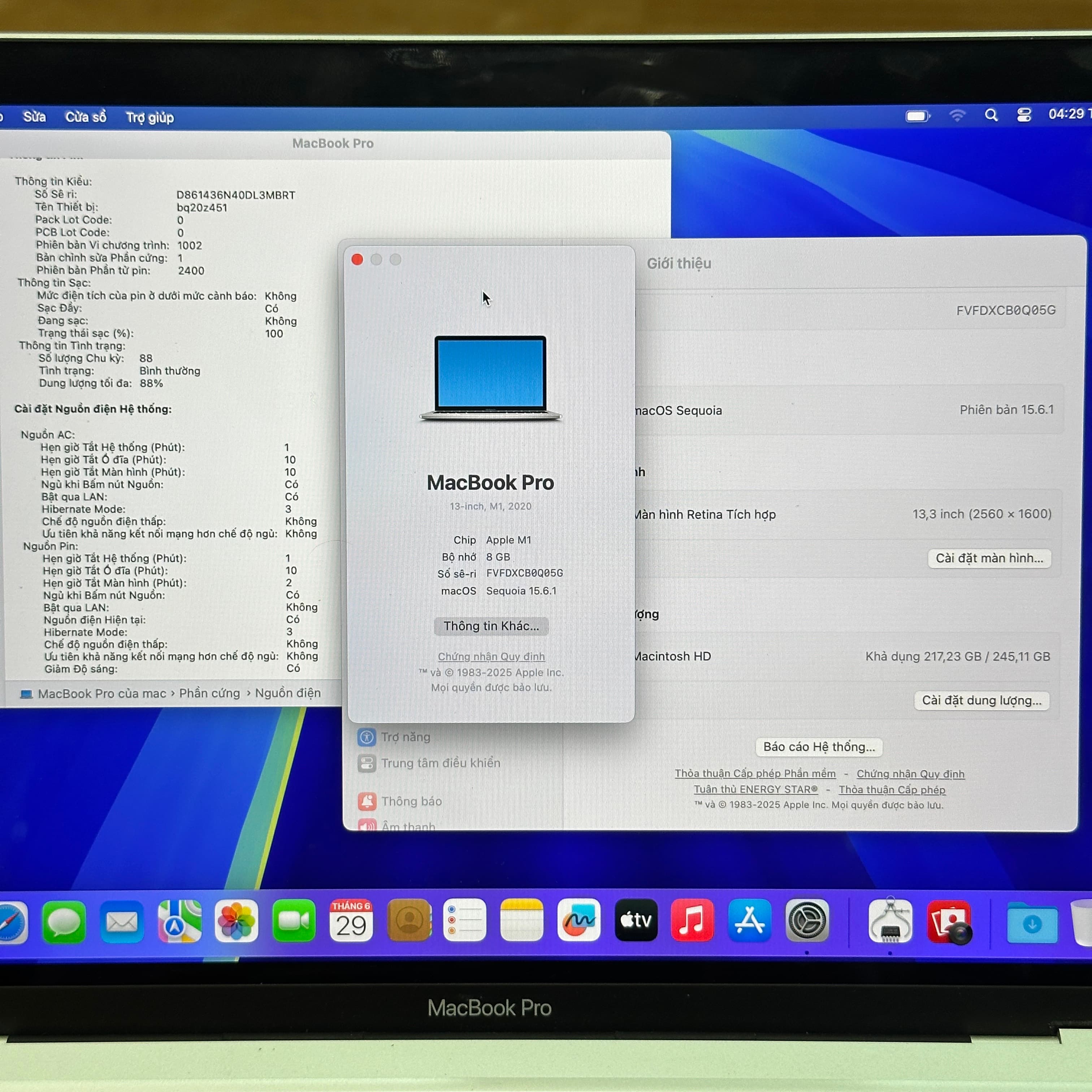Click Dung lượng tối đa 88% value
The image size is (1092, 1092).
151,383
